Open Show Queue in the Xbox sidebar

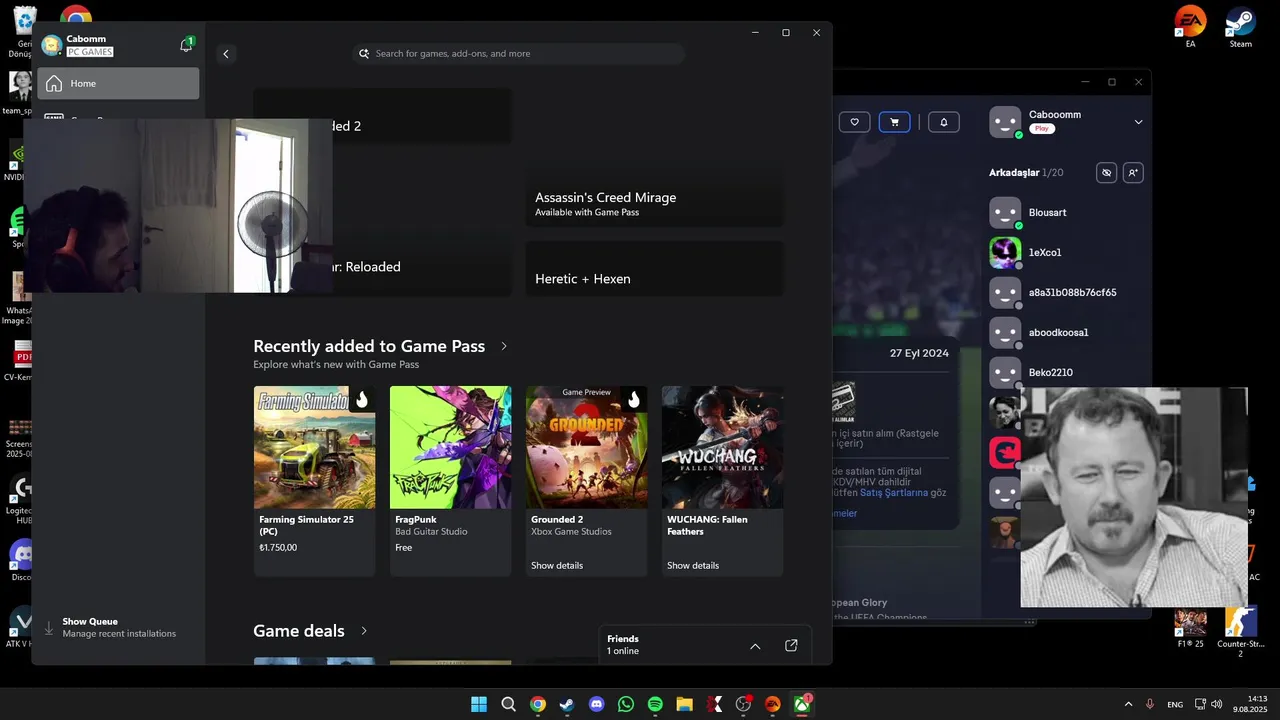(x=118, y=627)
